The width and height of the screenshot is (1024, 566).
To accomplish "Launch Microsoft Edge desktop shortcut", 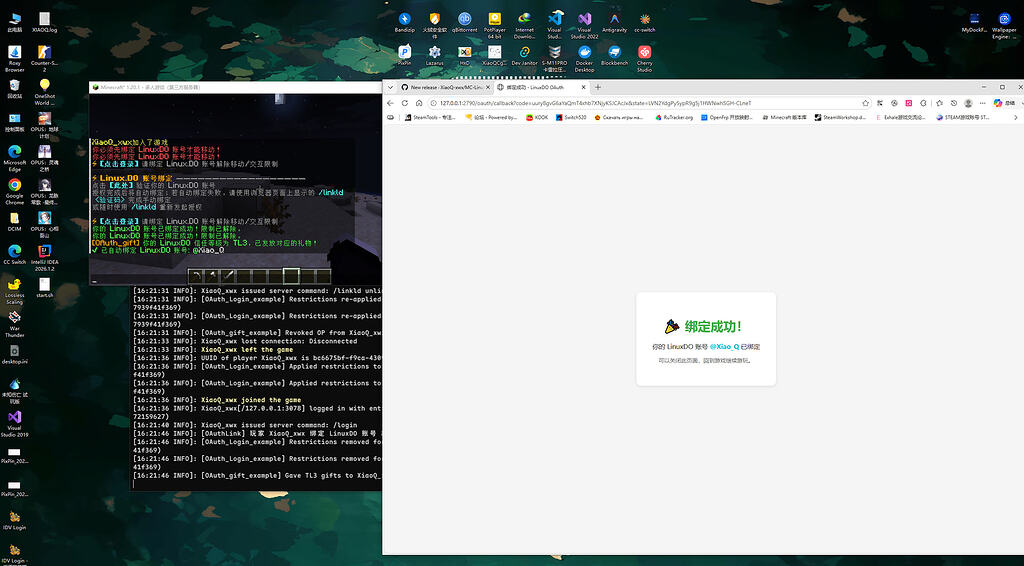I will [x=14, y=159].
